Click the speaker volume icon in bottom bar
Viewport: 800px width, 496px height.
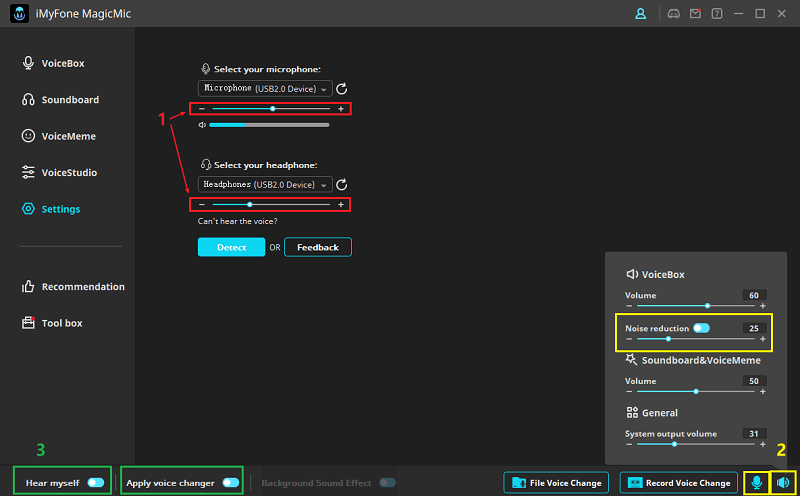(x=783, y=483)
